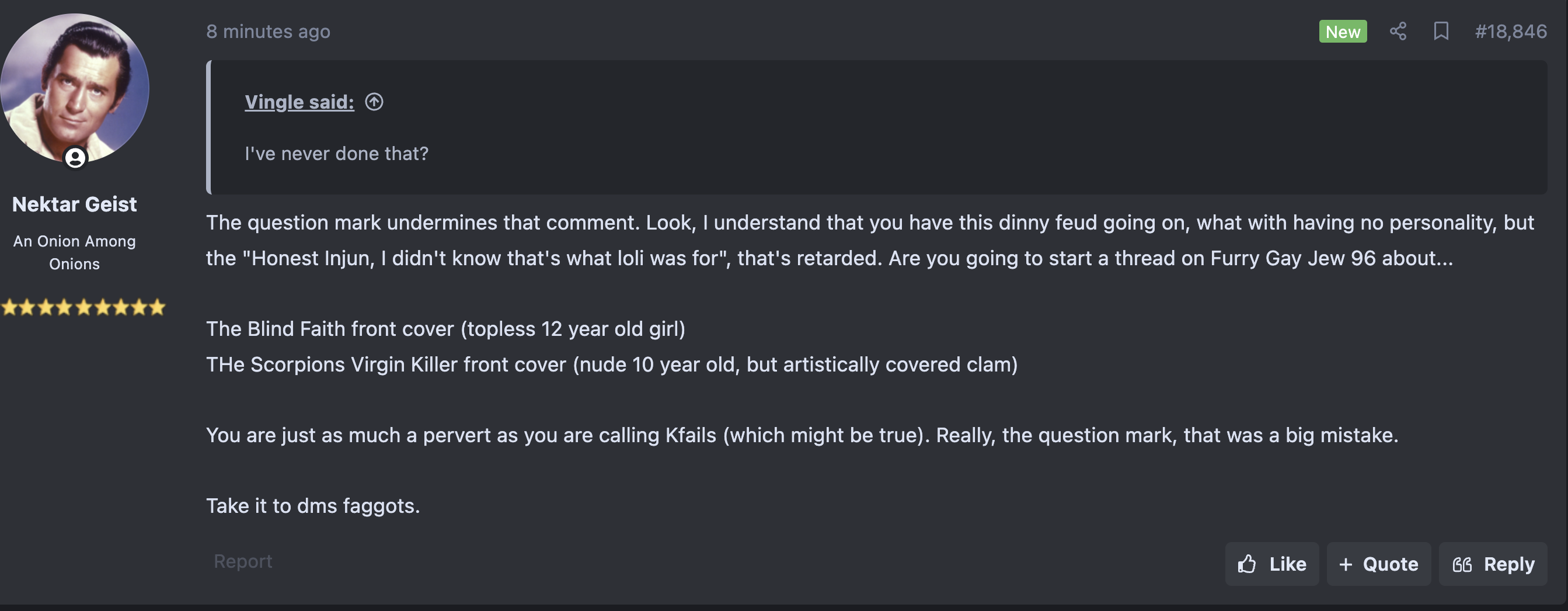Click the "Reply" label text
This screenshot has height=611, width=1568.
coord(1509,564)
